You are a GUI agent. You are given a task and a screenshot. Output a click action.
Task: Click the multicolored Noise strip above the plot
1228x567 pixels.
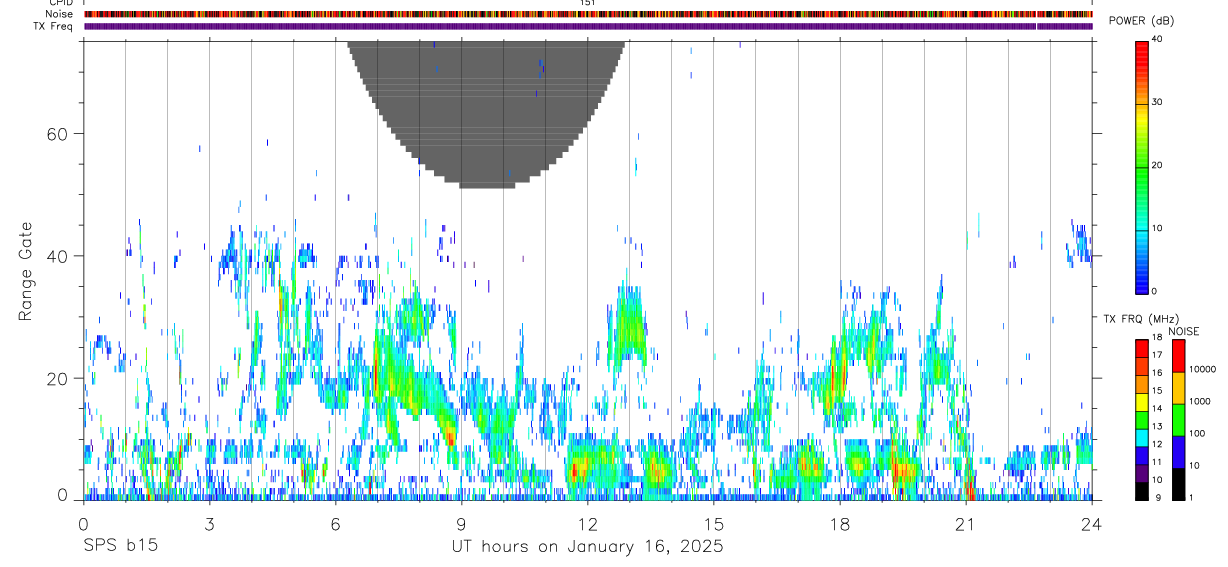point(588,14)
